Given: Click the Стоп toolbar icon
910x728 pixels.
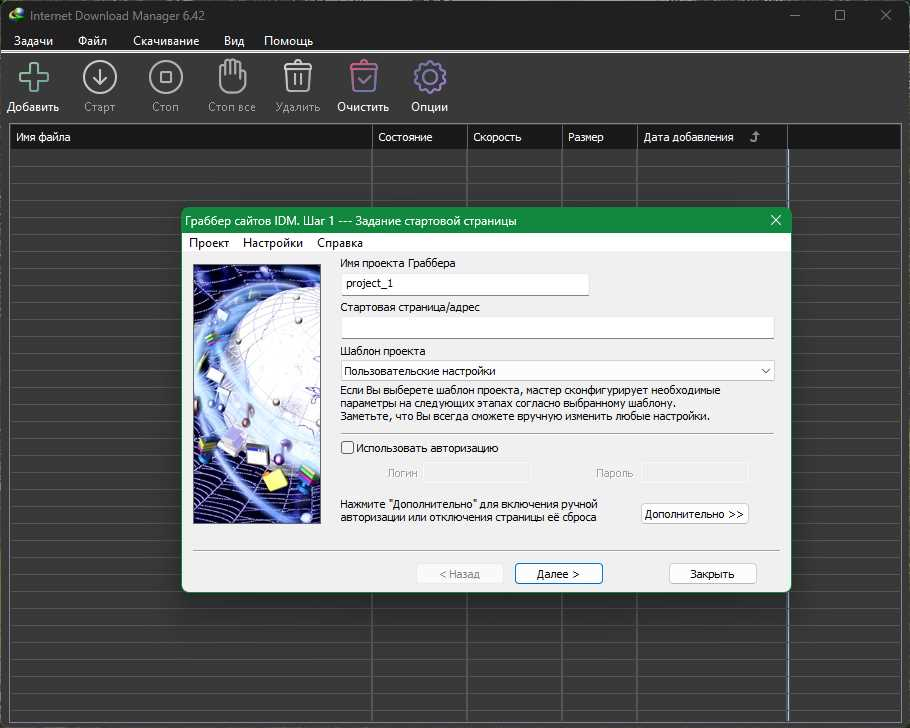Looking at the screenshot, I should coord(165,77).
